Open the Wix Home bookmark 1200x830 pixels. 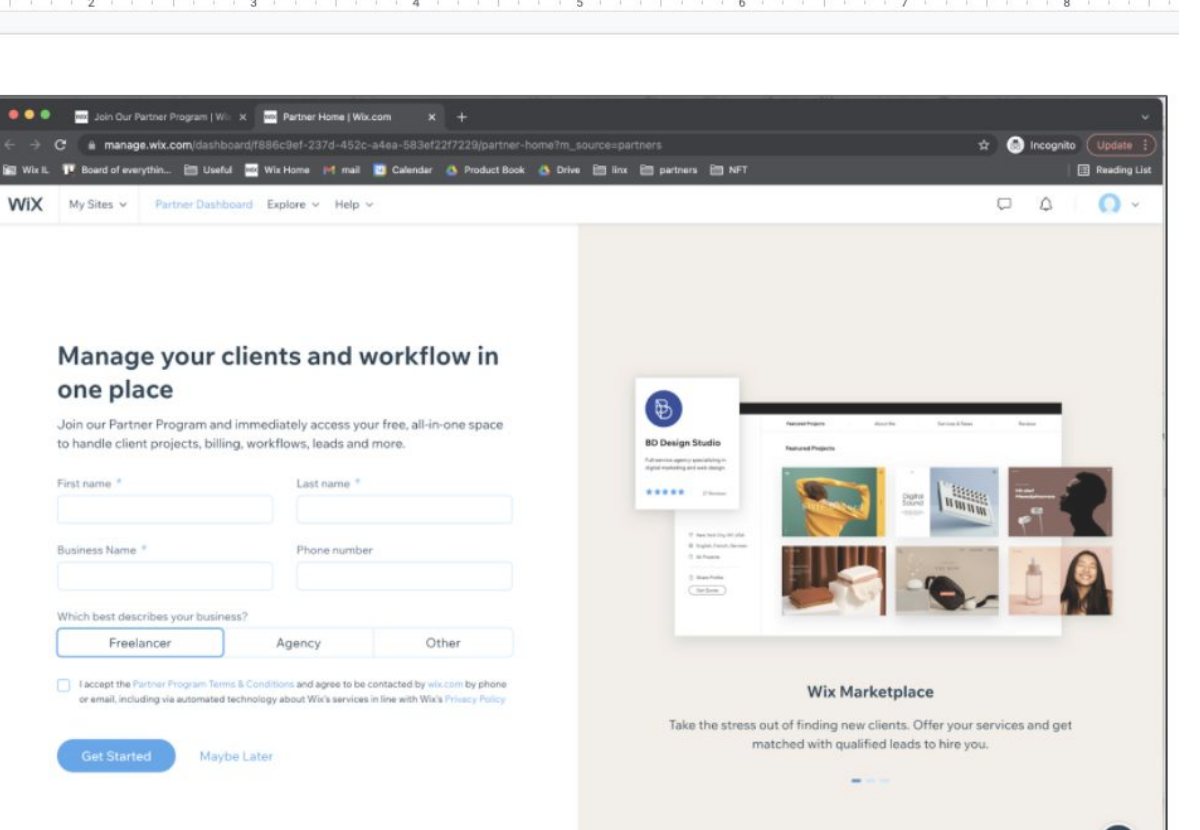click(278, 170)
